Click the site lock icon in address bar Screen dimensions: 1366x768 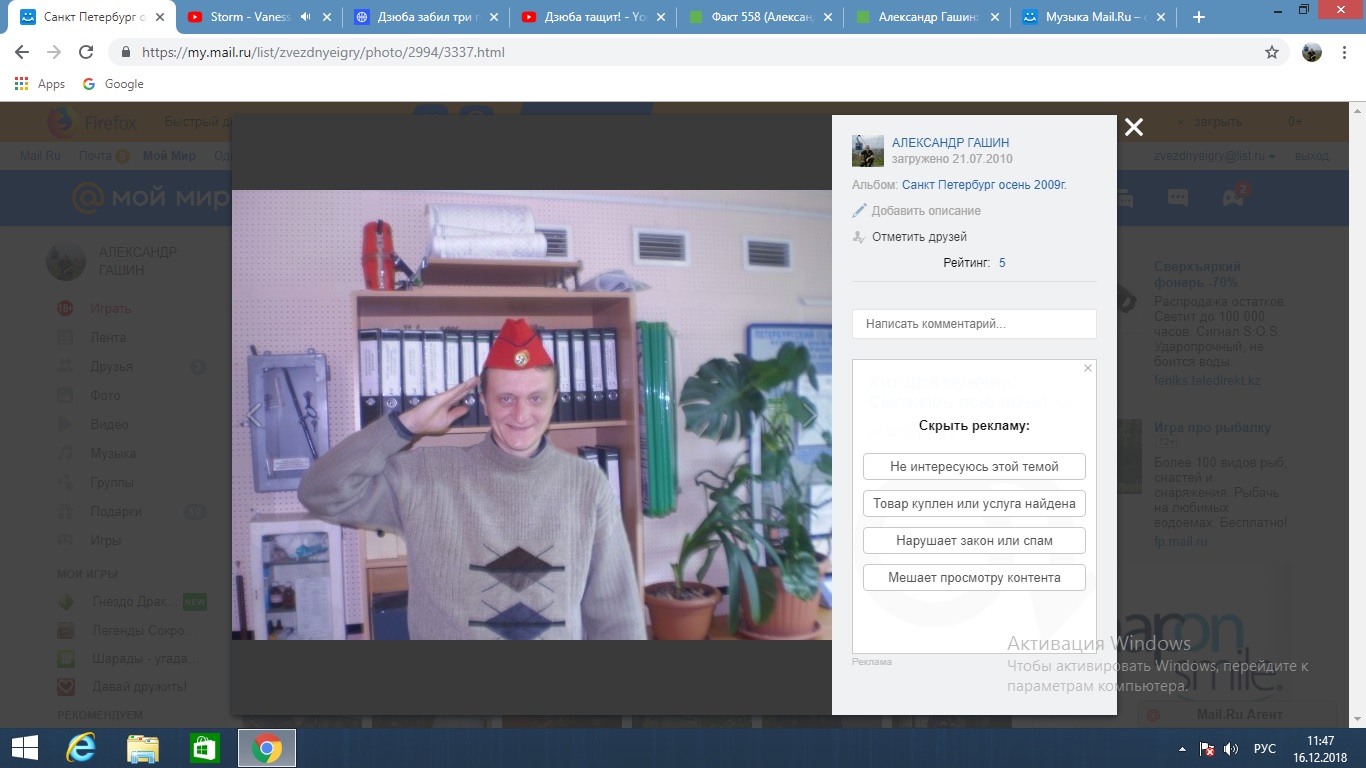126,52
